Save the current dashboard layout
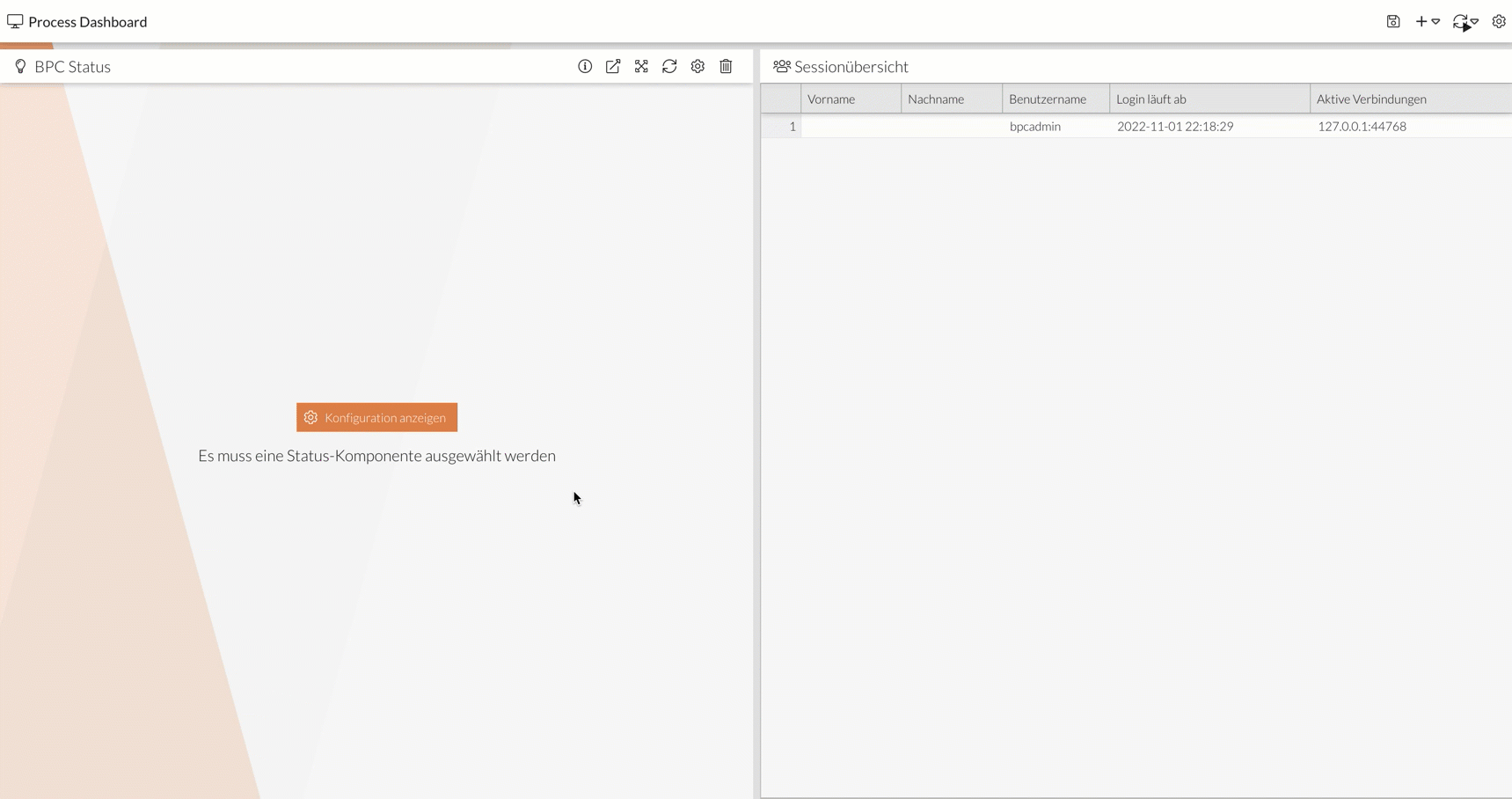Viewport: 1512px width, 799px height. click(1393, 21)
